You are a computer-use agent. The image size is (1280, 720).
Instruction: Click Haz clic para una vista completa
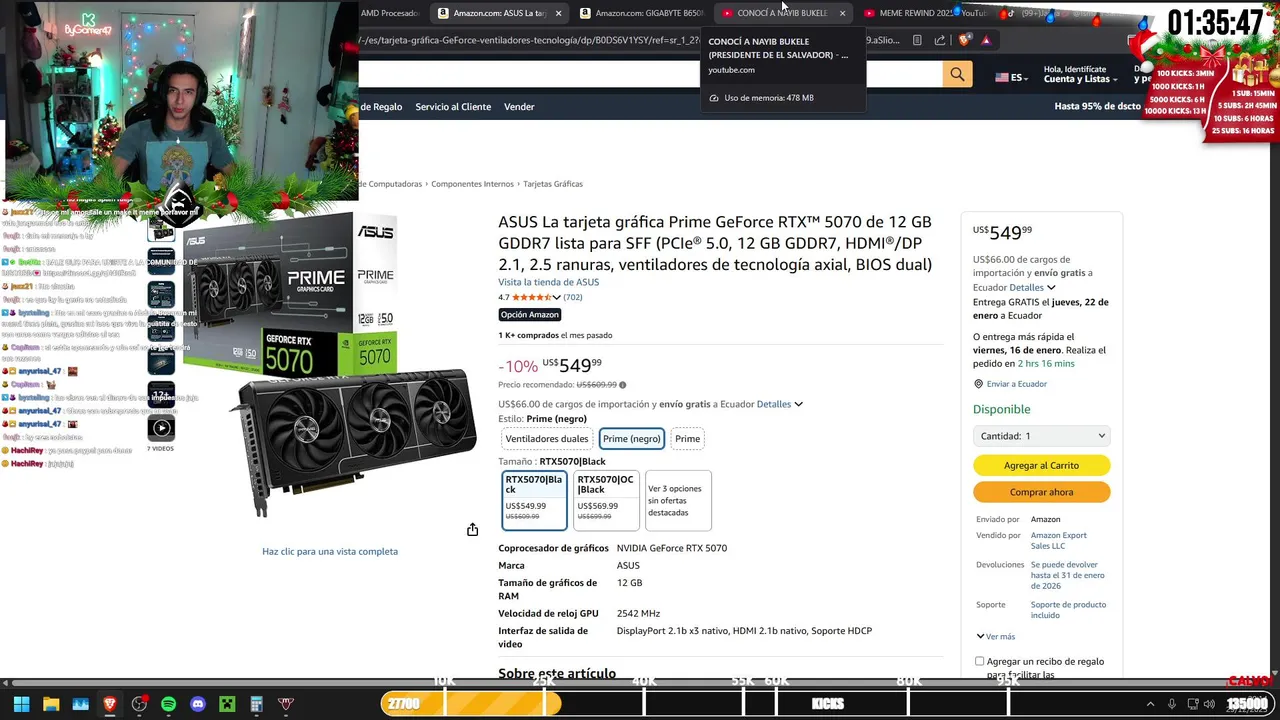pos(330,551)
